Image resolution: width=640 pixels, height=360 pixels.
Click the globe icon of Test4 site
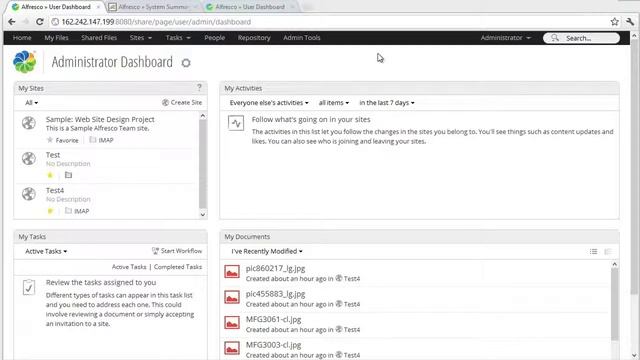[x=29, y=194]
